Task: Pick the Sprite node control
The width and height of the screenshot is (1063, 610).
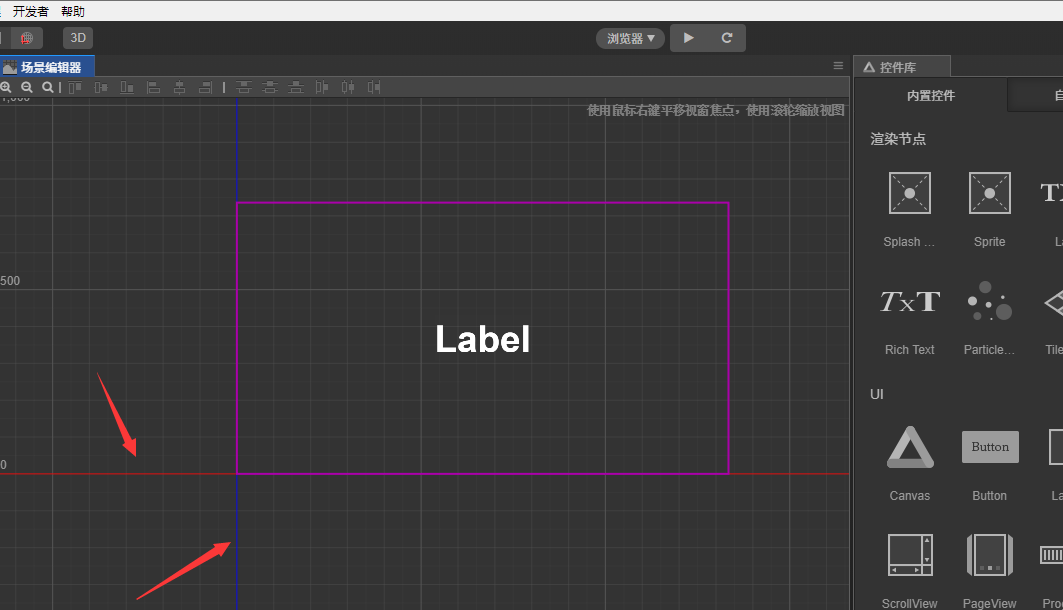Action: click(989, 209)
